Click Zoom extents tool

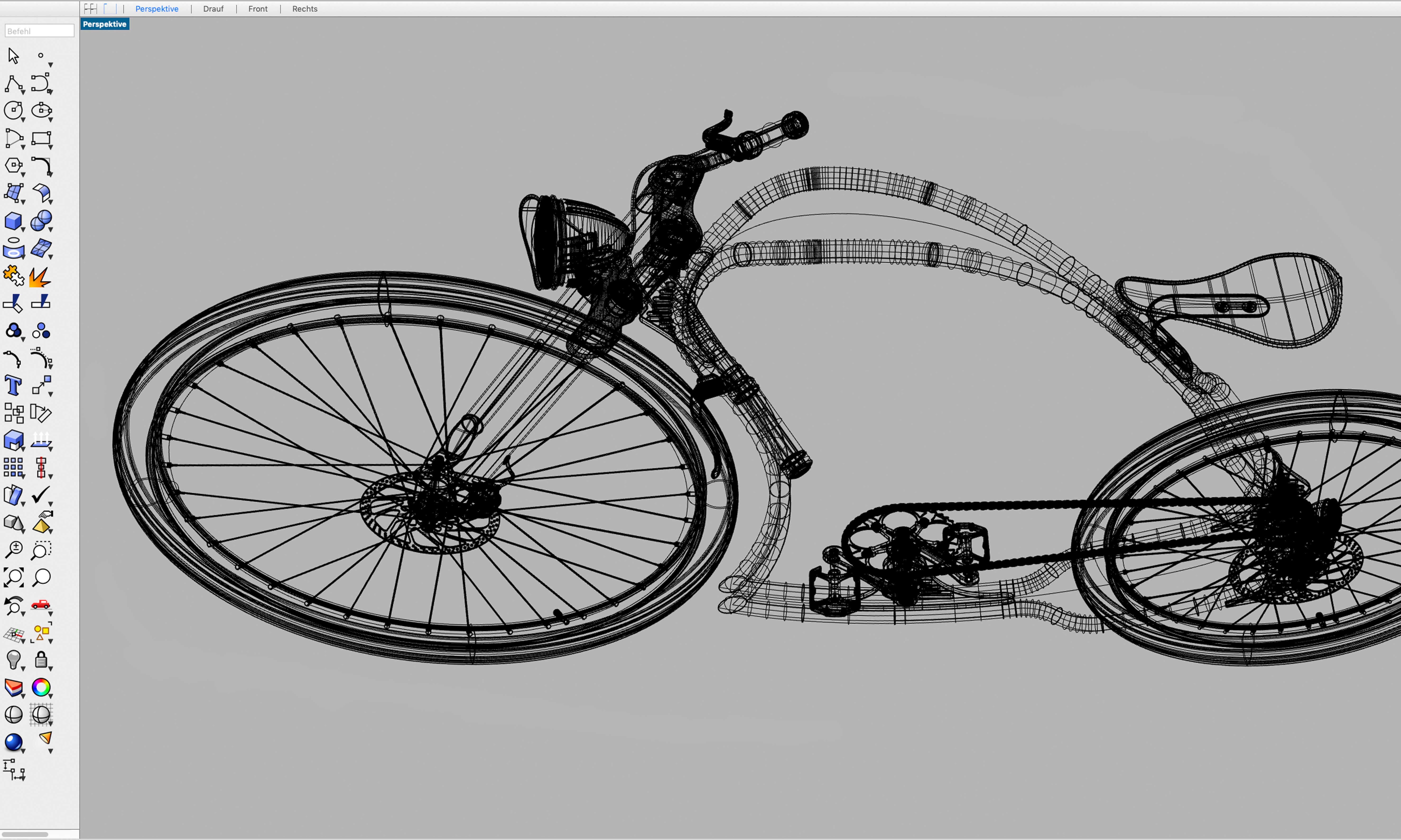pos(14,577)
